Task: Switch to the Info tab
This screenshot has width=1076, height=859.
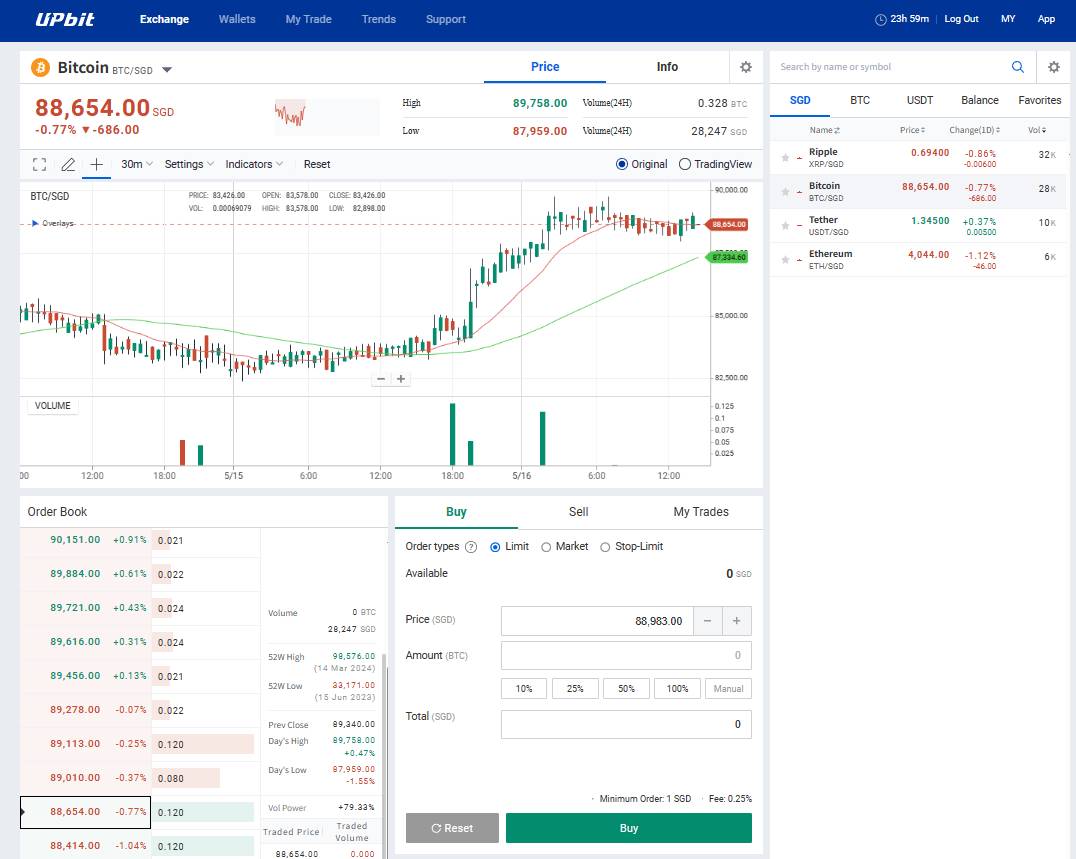Action: click(x=667, y=67)
